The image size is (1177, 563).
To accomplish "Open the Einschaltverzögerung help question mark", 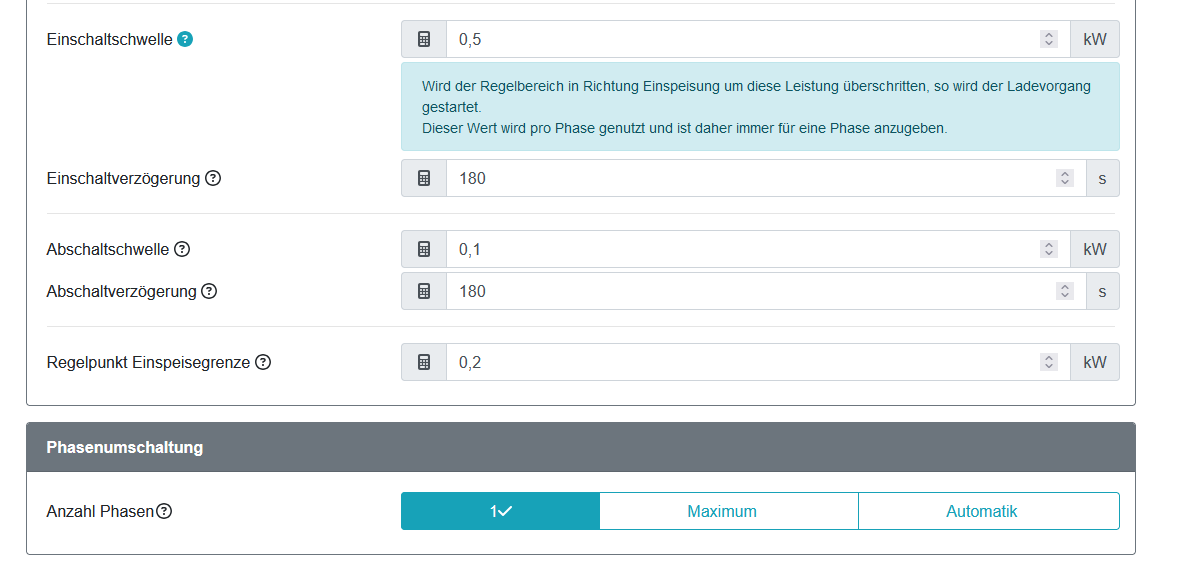I will [x=213, y=179].
